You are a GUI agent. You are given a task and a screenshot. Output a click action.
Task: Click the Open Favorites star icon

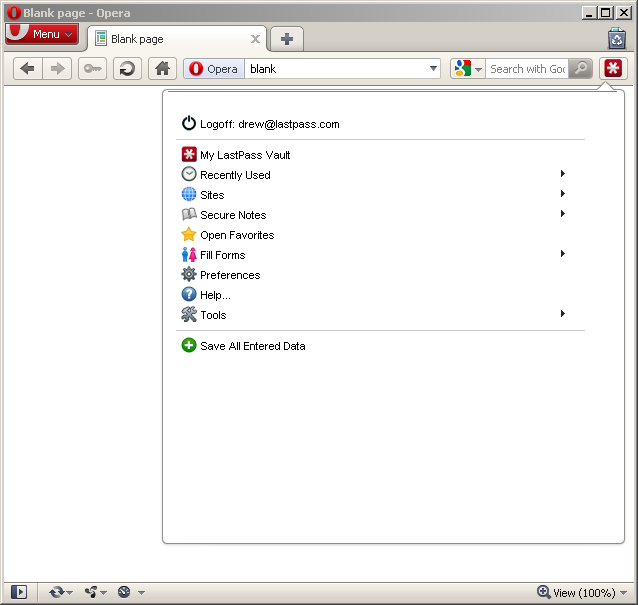point(189,234)
